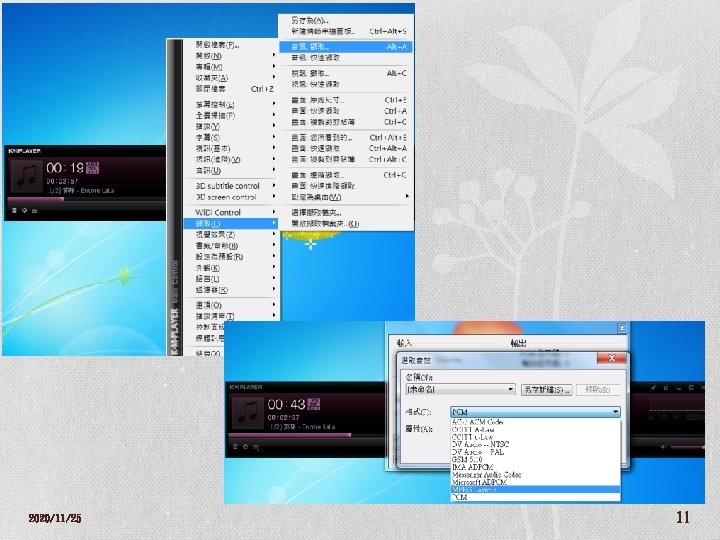This screenshot has height=540, width=720.
Task: Click the music note album art in the 00:19 player
Action: 26,177
